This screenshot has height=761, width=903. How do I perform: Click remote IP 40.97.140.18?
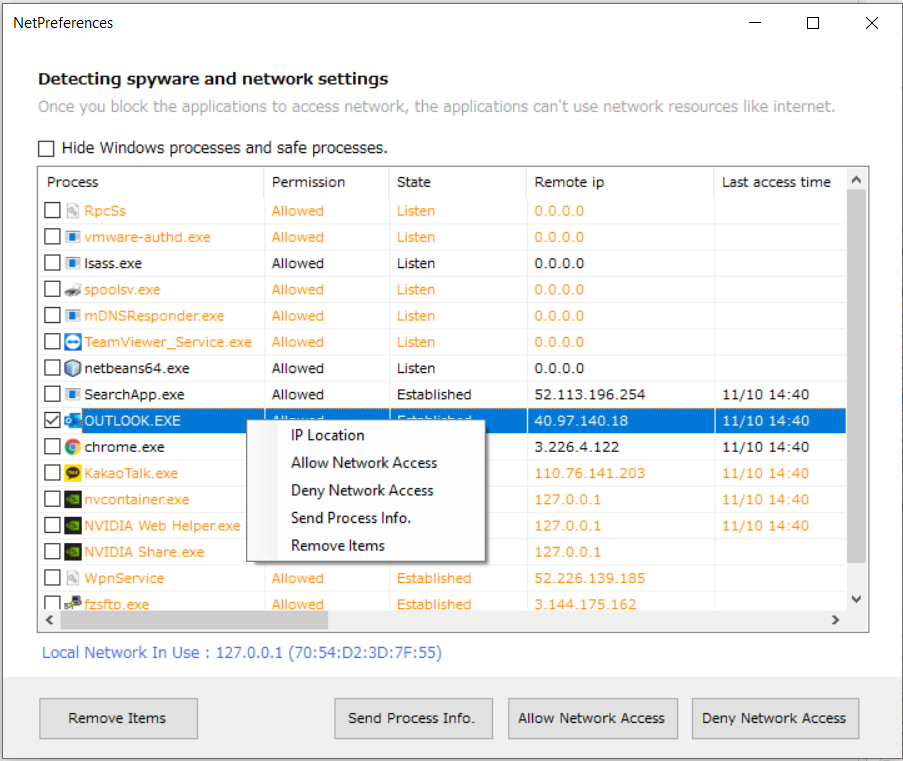[x=581, y=421]
